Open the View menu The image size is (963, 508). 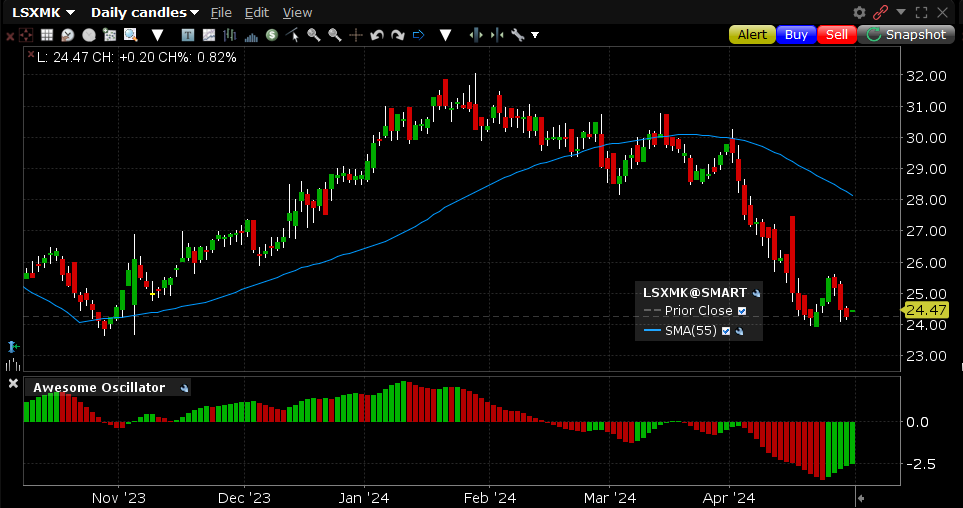(297, 12)
